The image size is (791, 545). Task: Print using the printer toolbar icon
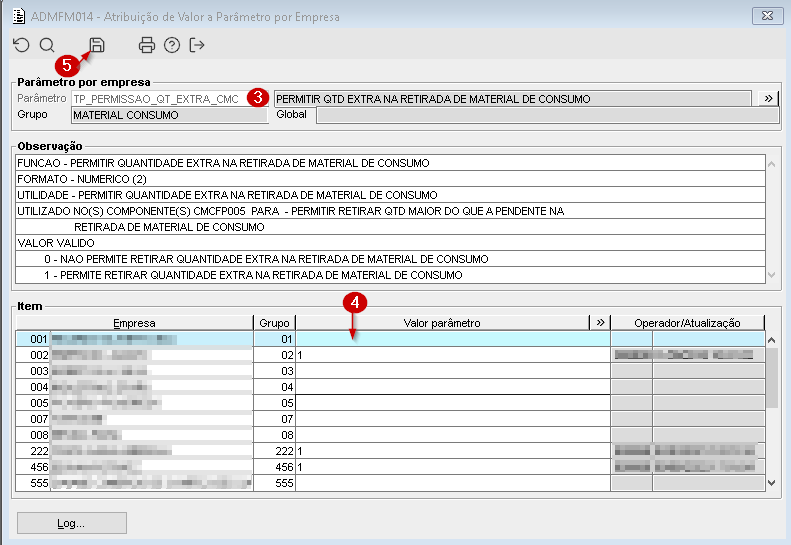(x=147, y=45)
